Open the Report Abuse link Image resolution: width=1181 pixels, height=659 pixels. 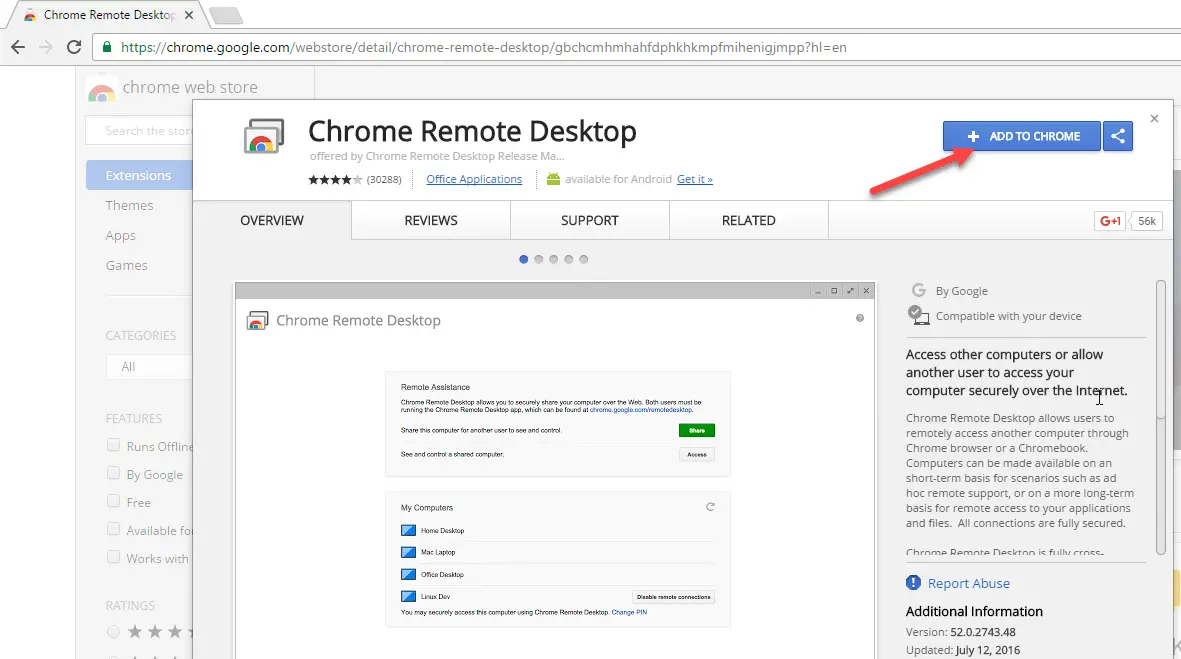pos(969,583)
